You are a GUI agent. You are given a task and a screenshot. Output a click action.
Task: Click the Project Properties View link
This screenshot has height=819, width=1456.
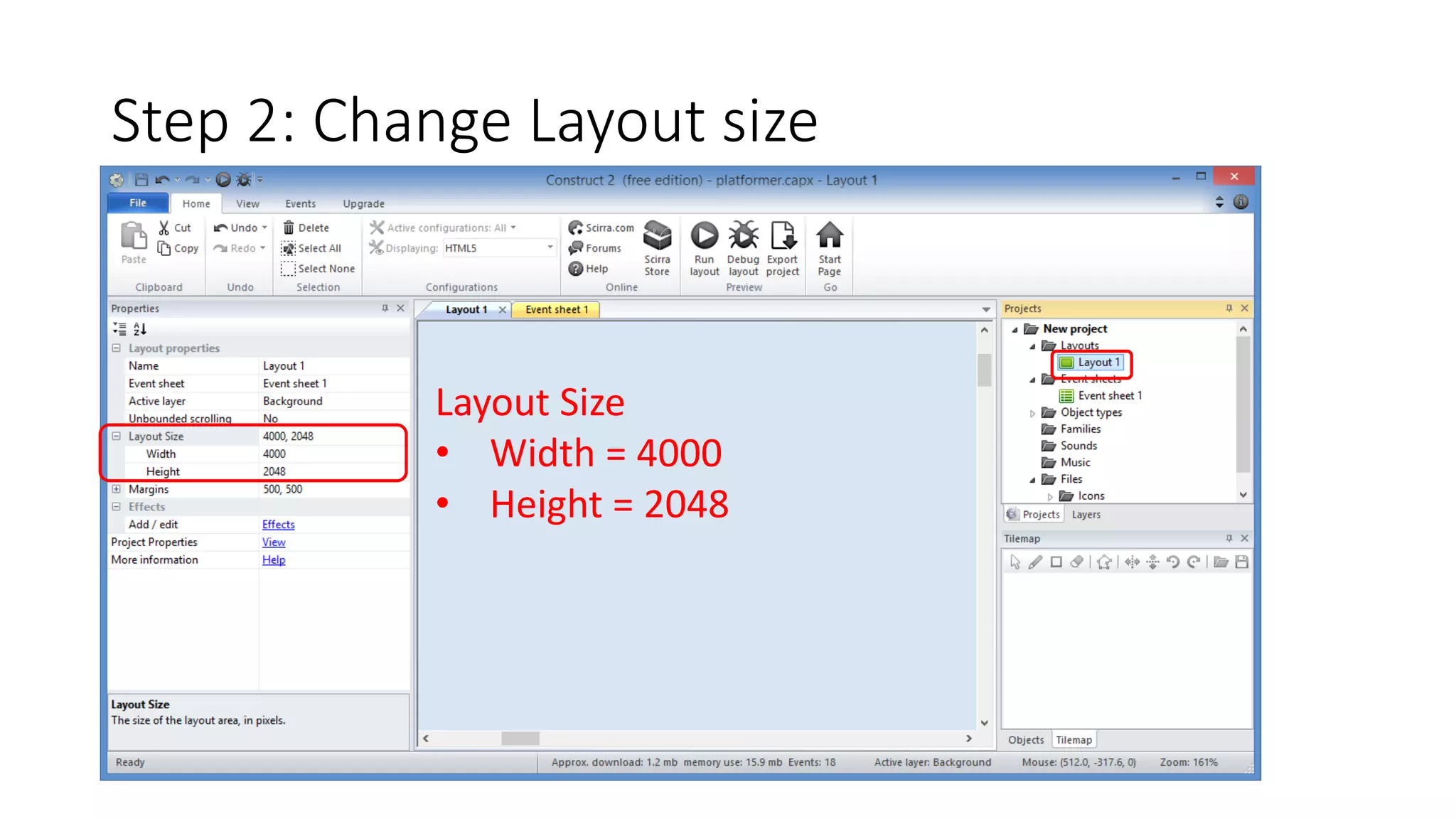pyautogui.click(x=274, y=542)
